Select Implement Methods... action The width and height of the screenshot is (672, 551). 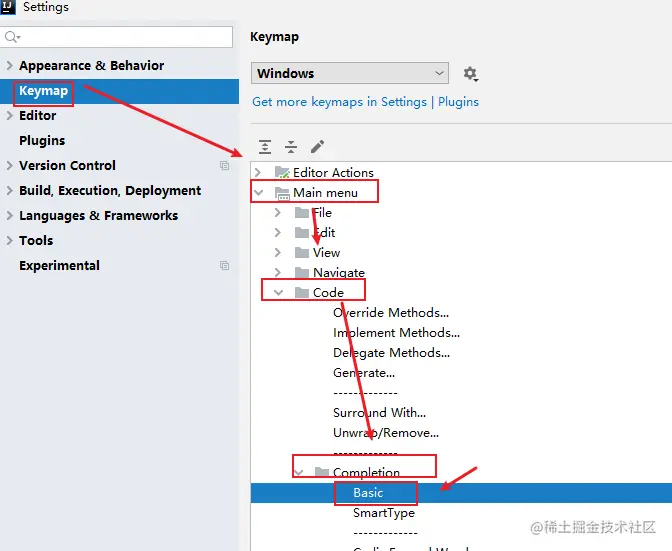(396, 333)
